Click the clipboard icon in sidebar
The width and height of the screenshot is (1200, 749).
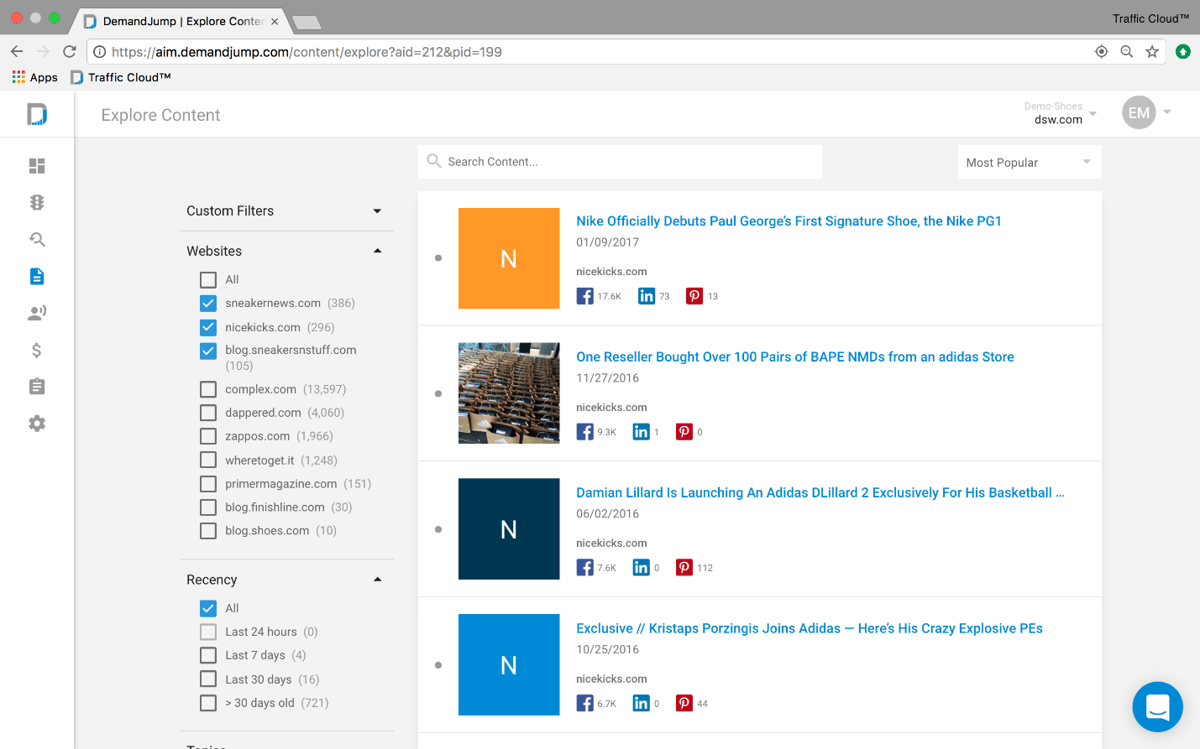(37, 387)
